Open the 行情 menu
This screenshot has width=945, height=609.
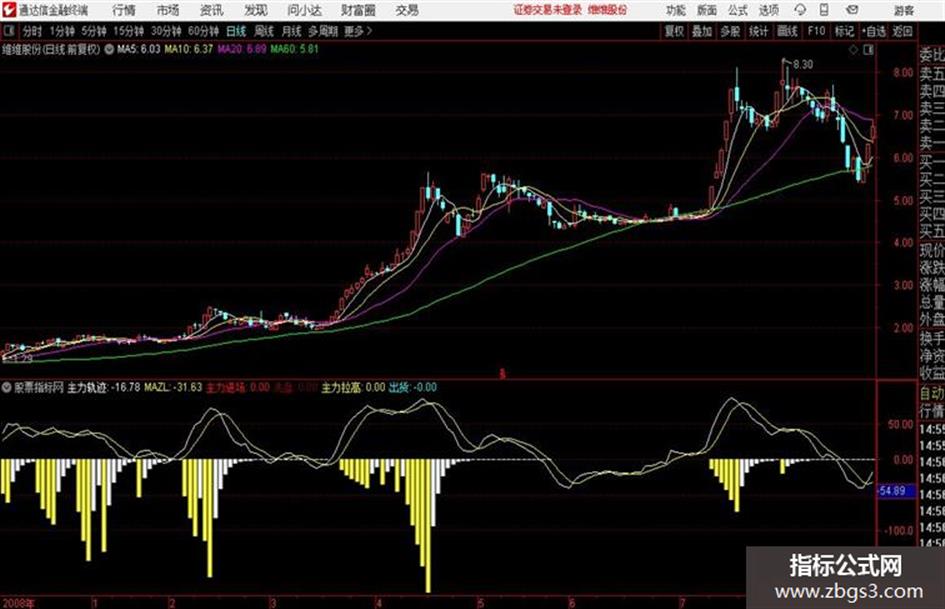click(x=124, y=10)
